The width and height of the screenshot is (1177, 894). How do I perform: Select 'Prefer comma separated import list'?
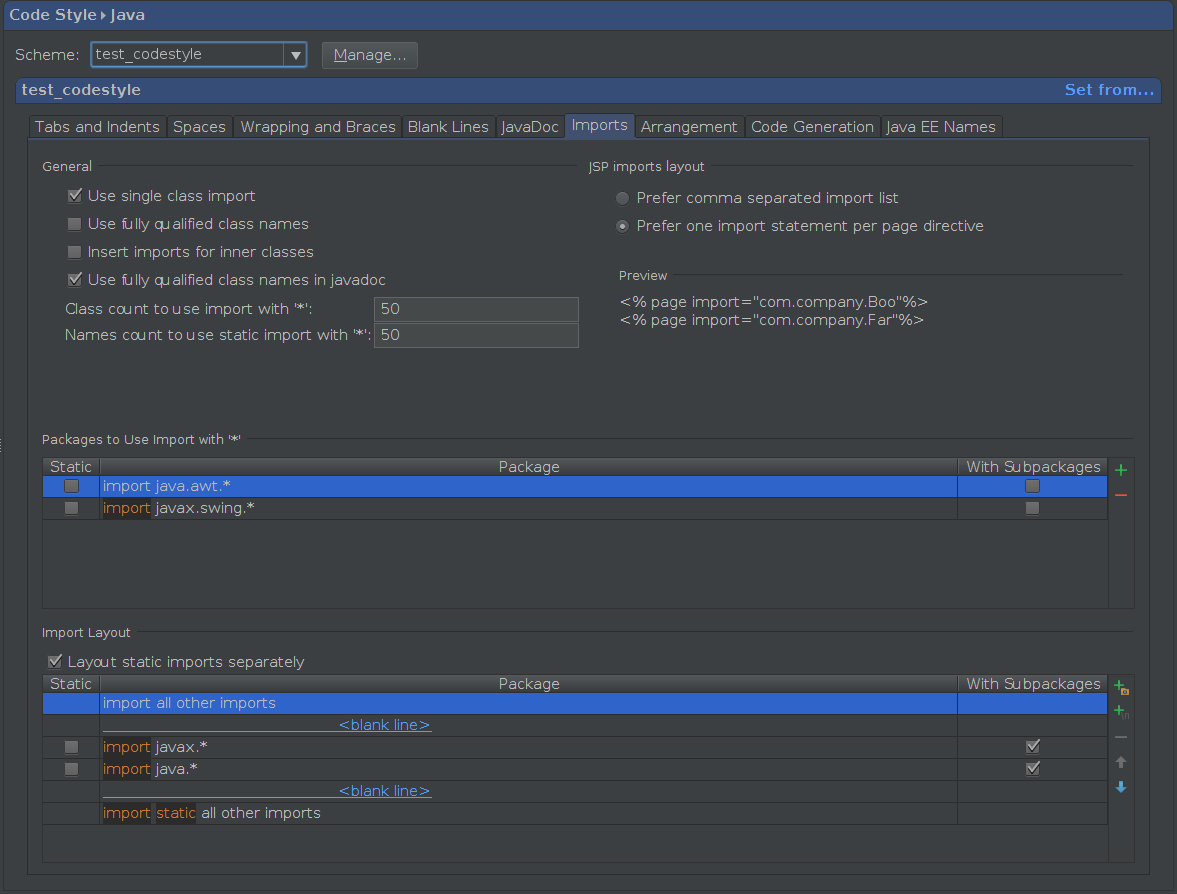coord(621,198)
